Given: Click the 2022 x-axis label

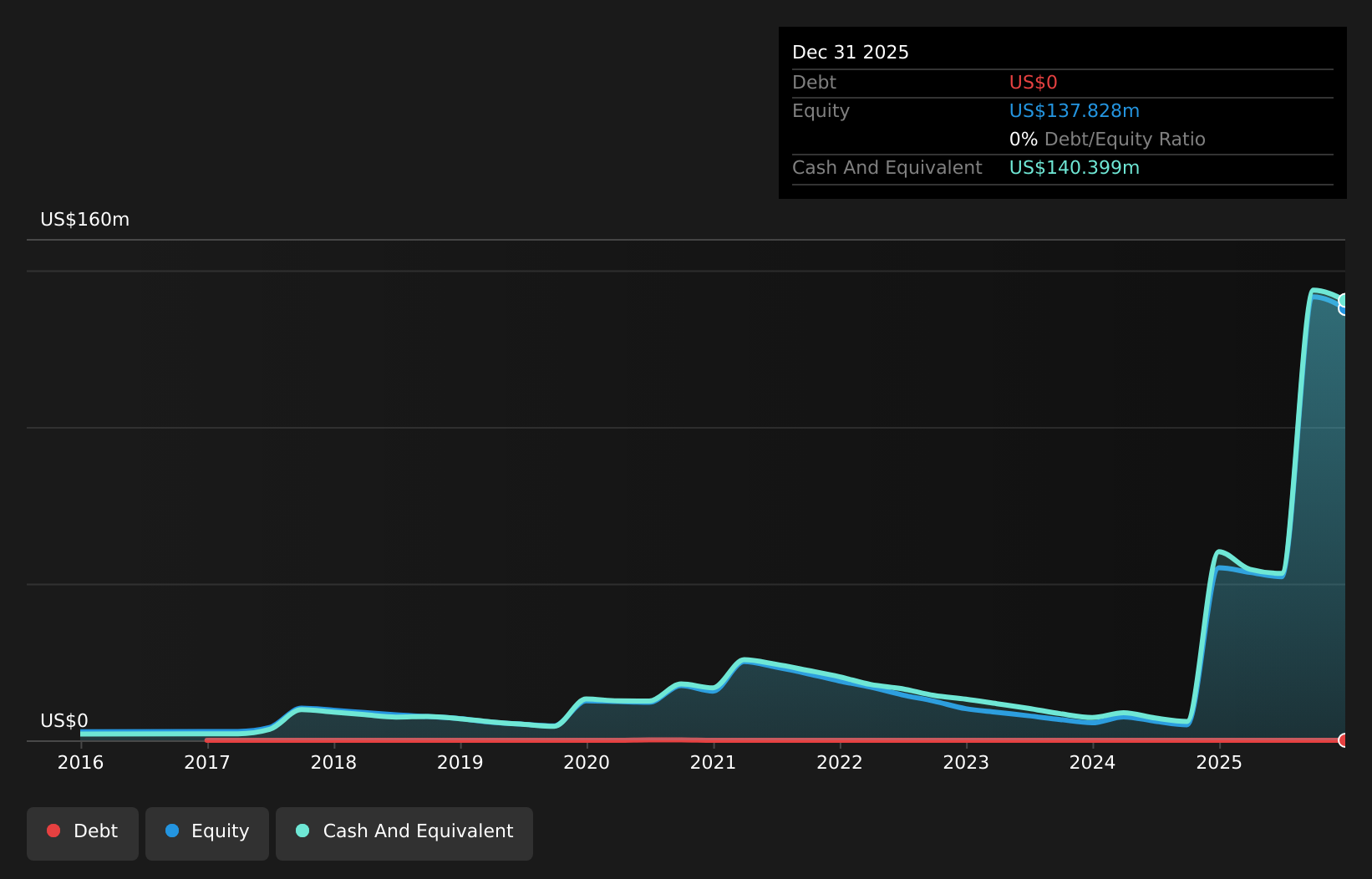Looking at the screenshot, I should point(840,763).
